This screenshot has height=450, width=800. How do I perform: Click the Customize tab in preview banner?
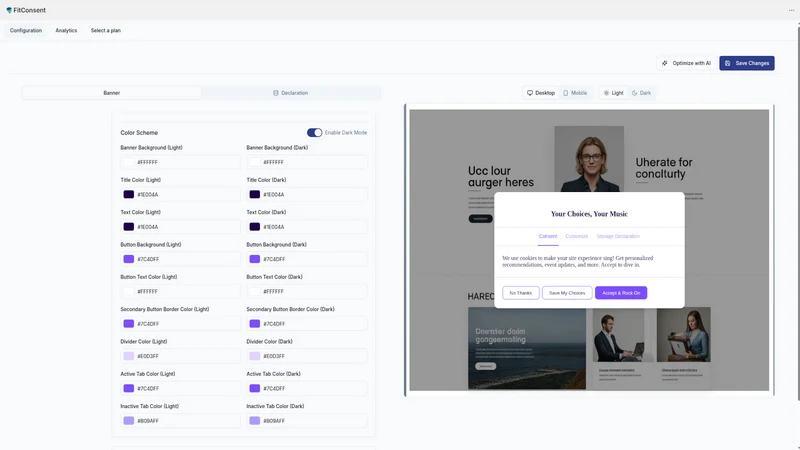577,236
